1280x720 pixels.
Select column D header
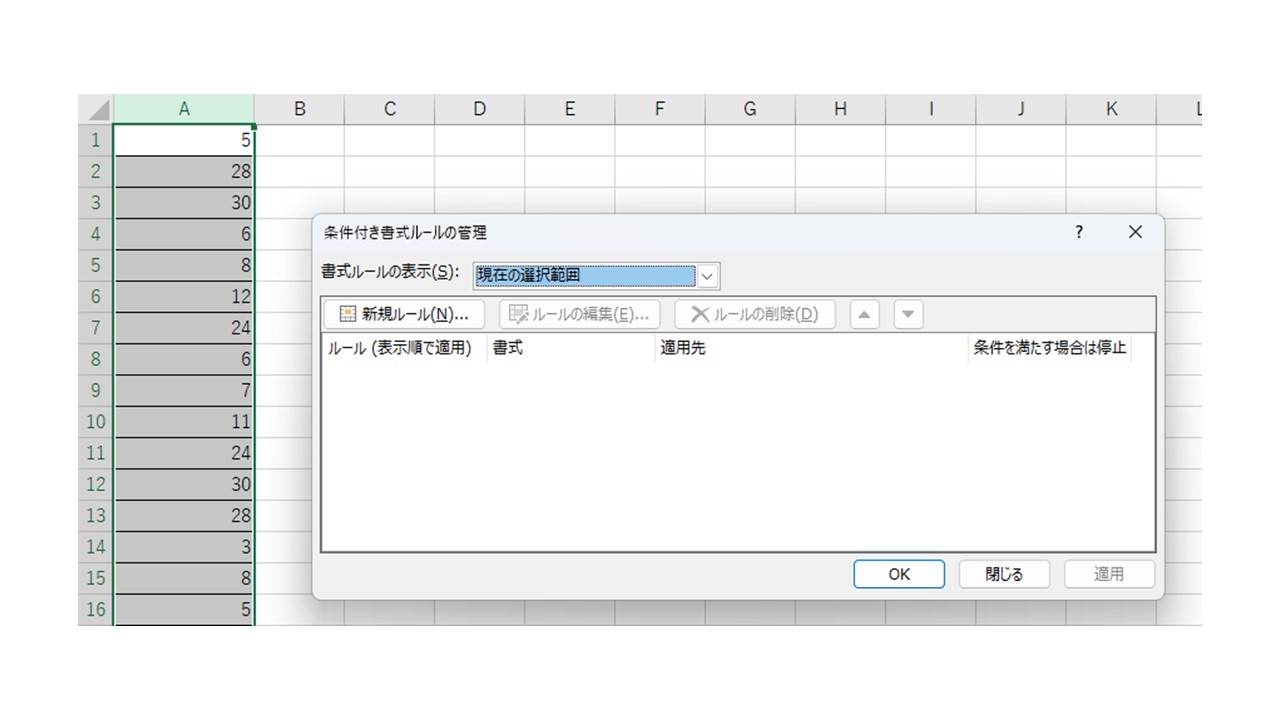pos(479,109)
